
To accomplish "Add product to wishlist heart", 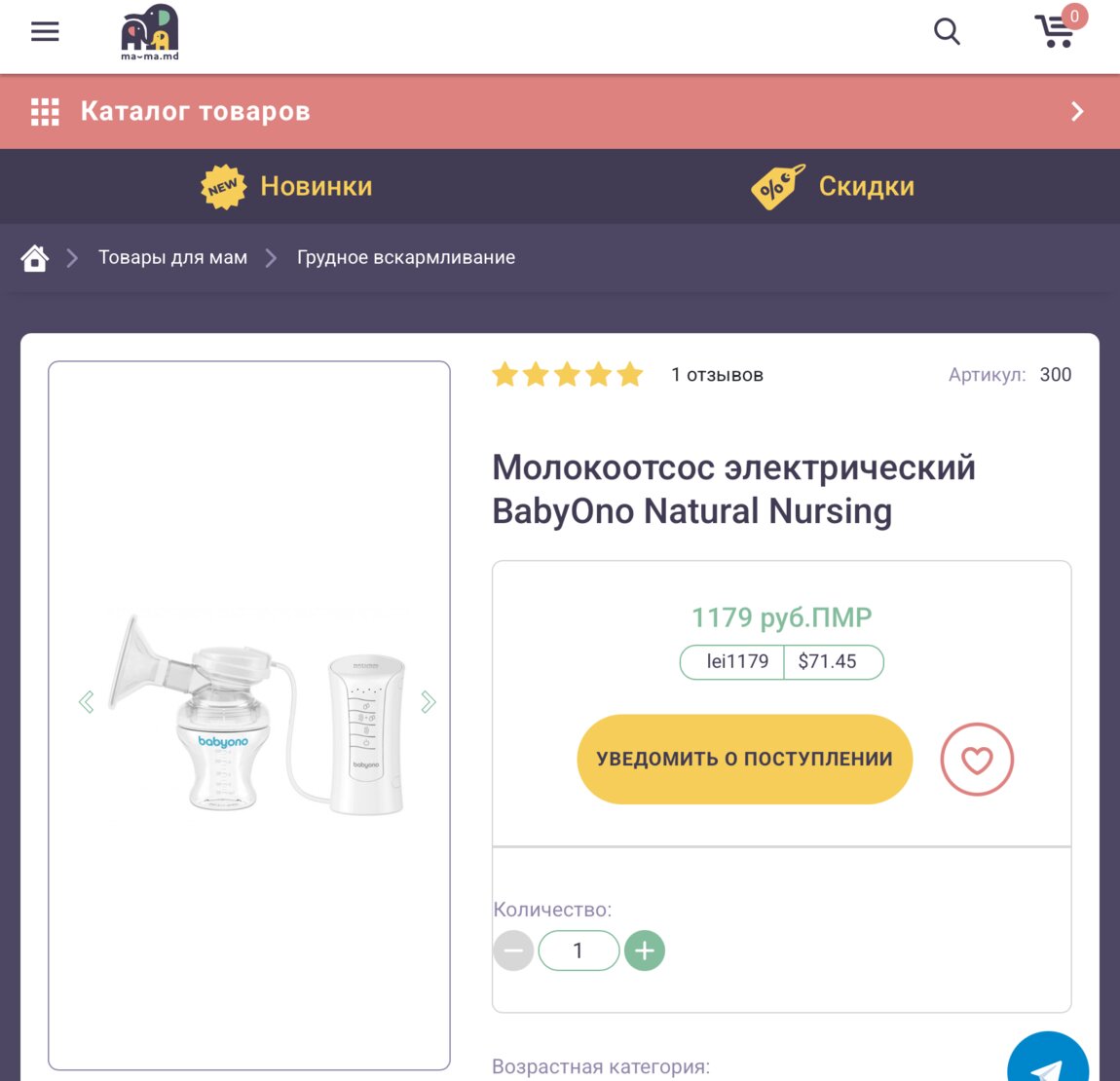I will point(977,760).
